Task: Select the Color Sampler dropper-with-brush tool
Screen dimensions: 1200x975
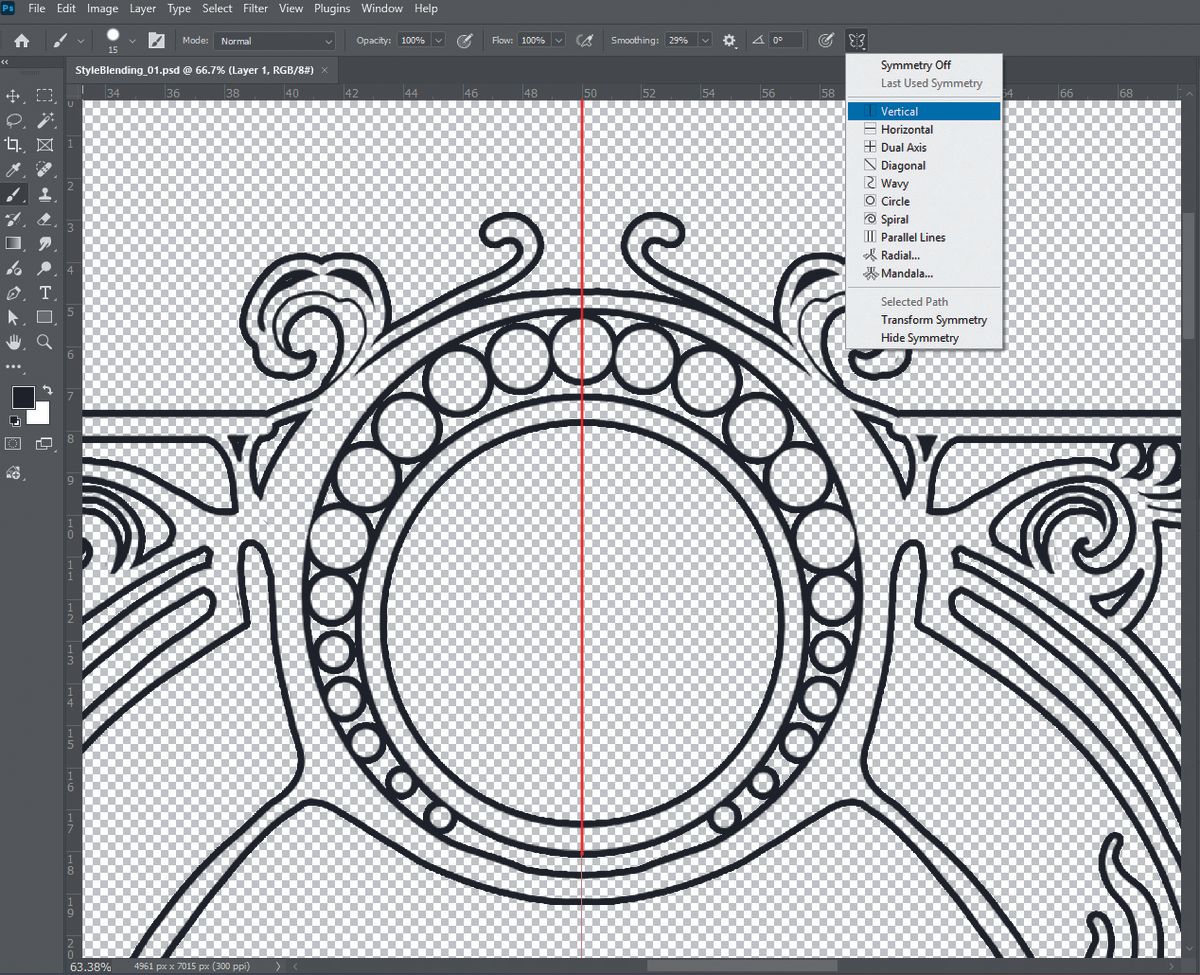Action: (14, 268)
